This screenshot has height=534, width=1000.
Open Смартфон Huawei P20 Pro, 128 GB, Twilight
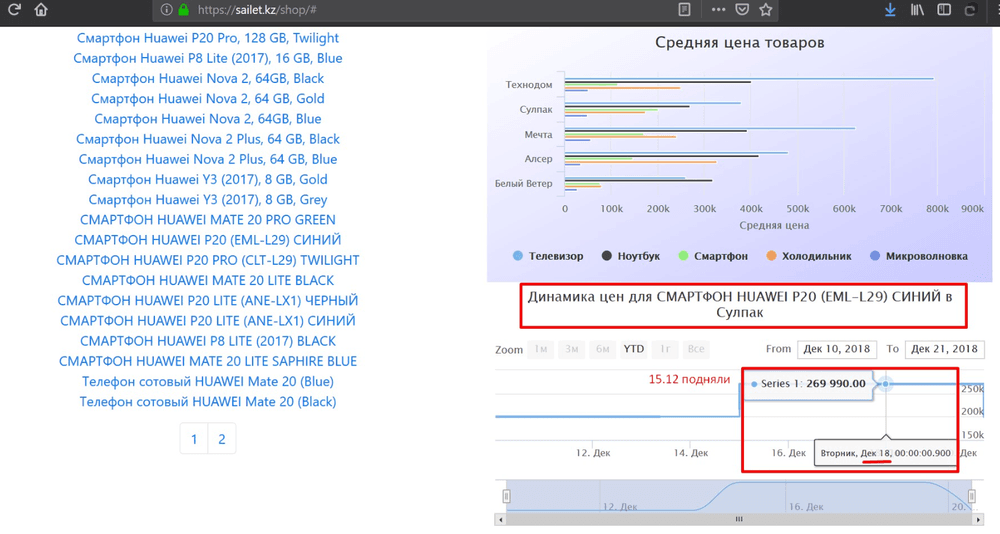pyautogui.click(x=208, y=38)
